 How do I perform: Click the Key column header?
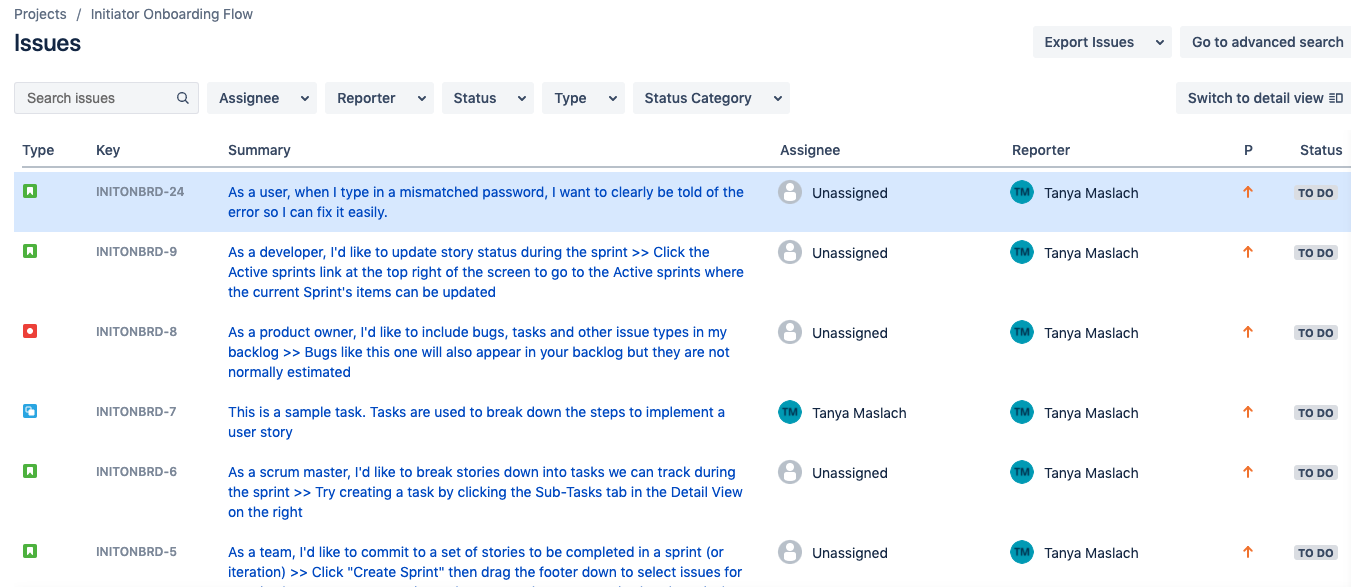[108, 150]
